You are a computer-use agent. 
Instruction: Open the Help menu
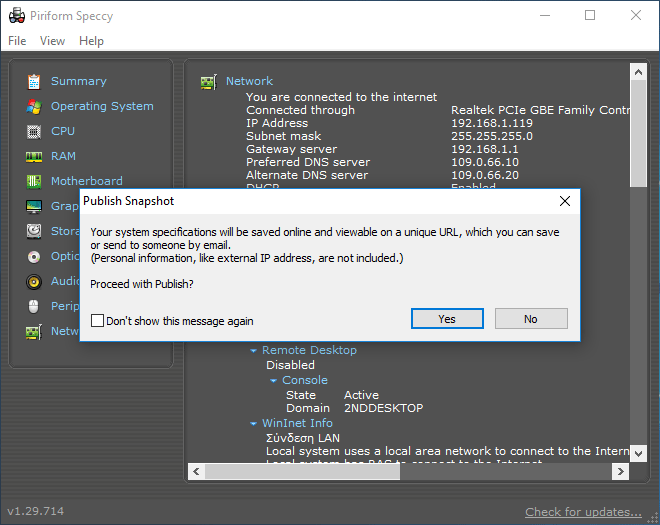(91, 41)
